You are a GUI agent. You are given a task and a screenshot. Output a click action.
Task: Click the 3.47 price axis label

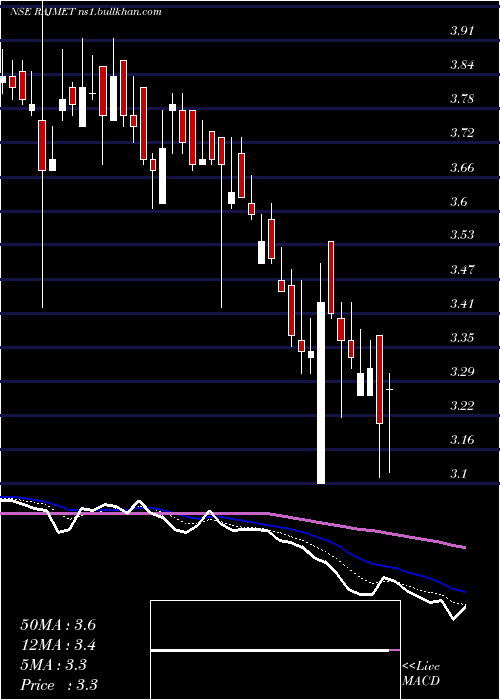(462, 270)
